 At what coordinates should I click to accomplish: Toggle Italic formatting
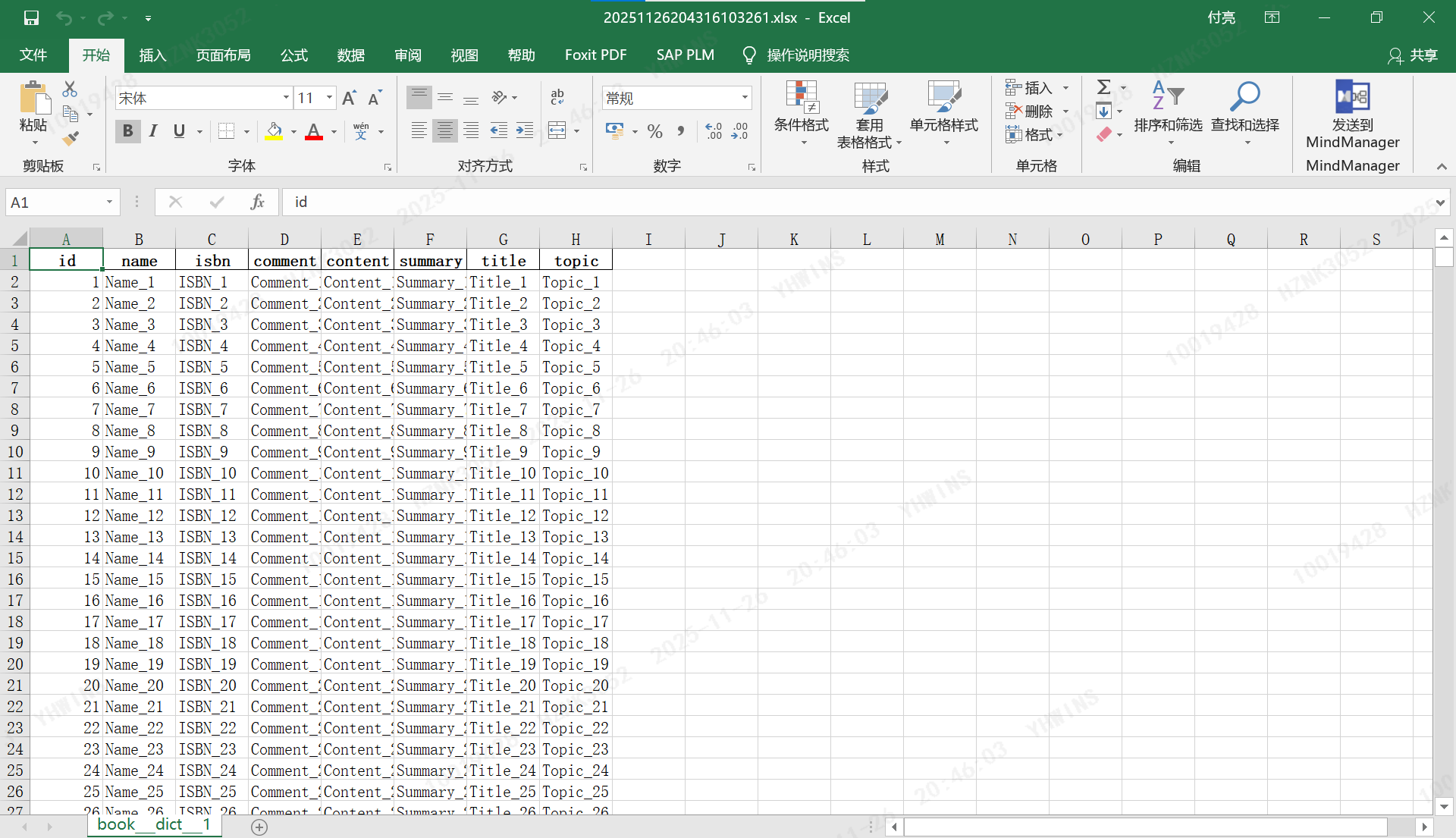(153, 130)
